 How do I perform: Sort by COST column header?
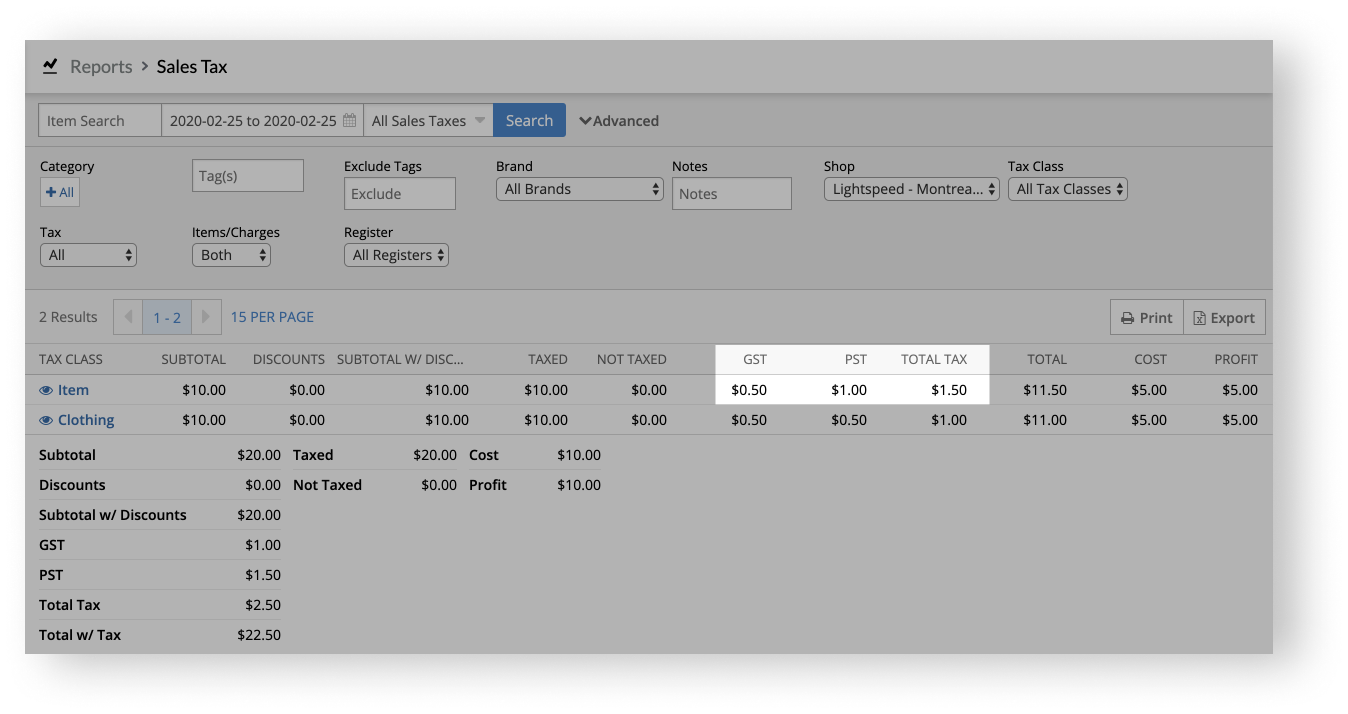tap(1150, 359)
